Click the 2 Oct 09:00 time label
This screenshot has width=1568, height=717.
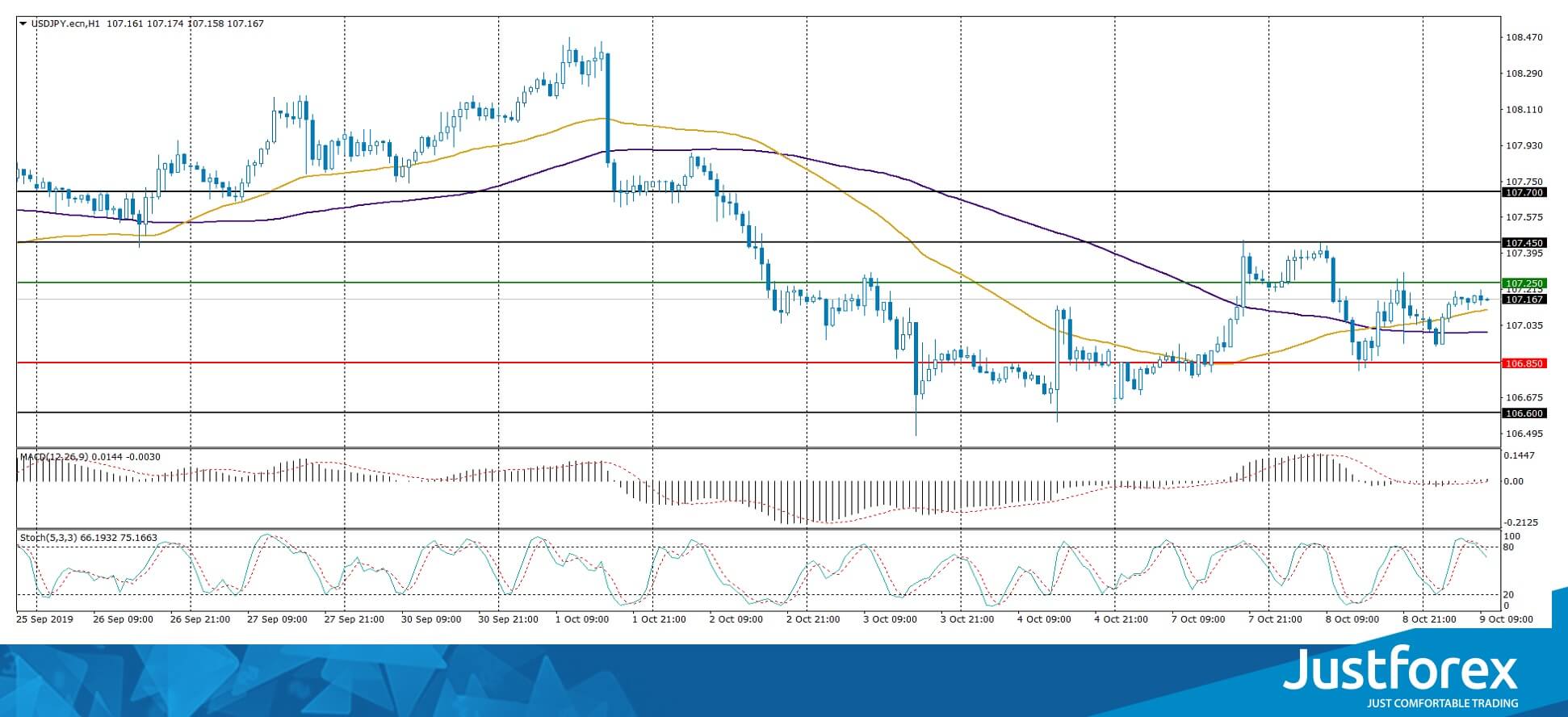[736, 619]
